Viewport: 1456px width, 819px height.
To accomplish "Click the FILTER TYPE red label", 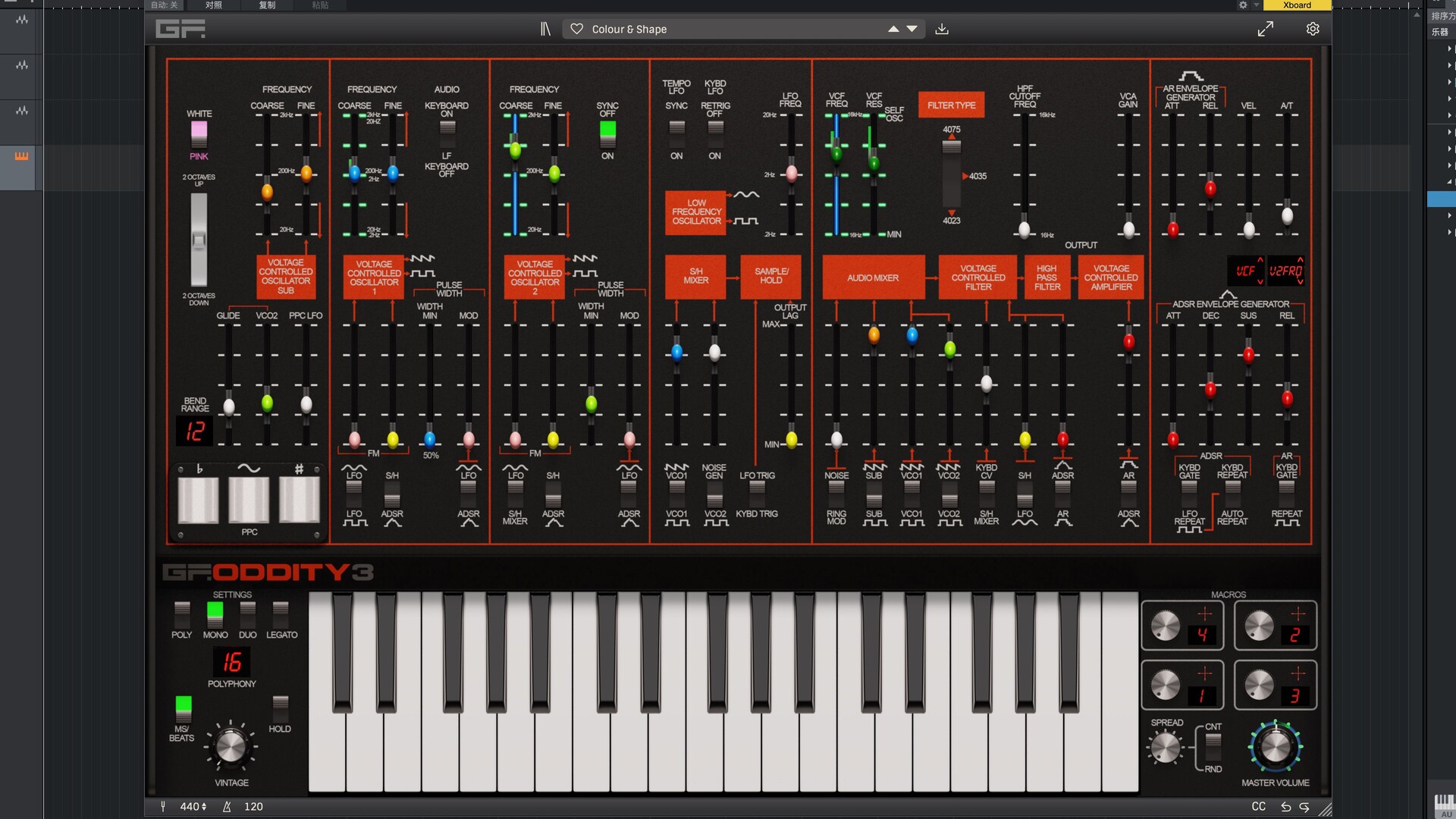I will 951,105.
